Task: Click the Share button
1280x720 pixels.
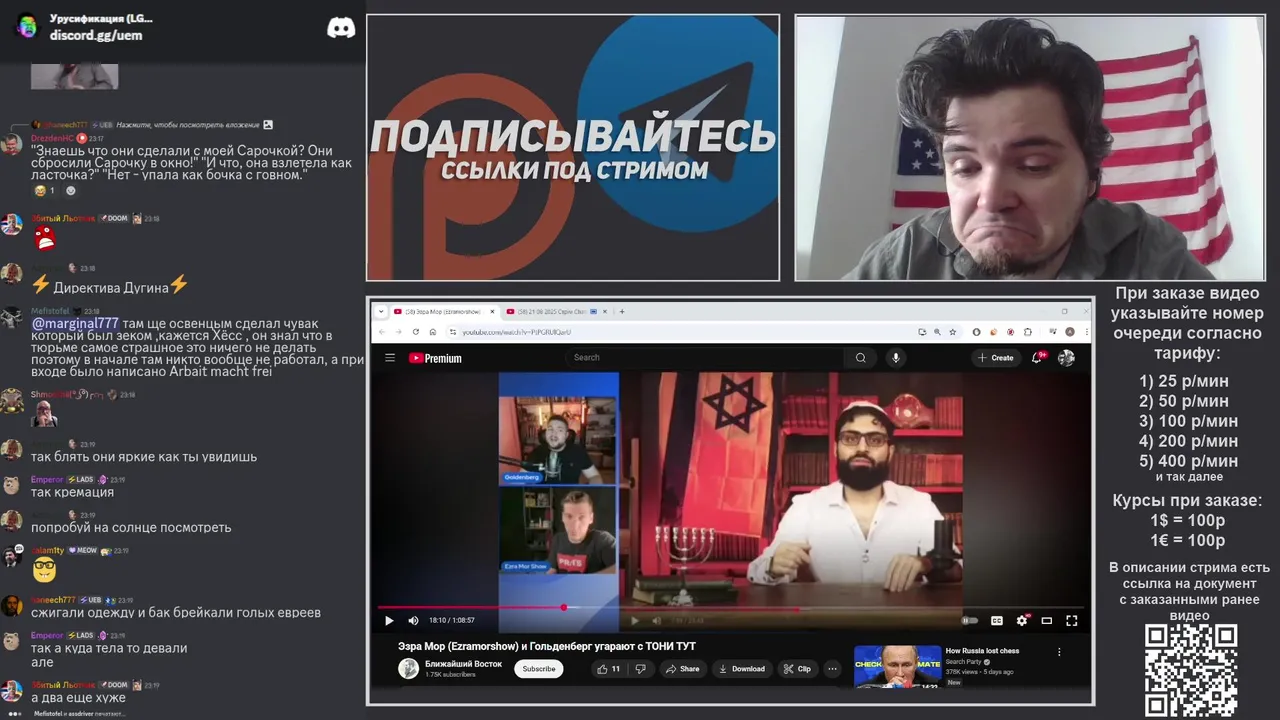Action: (x=683, y=669)
